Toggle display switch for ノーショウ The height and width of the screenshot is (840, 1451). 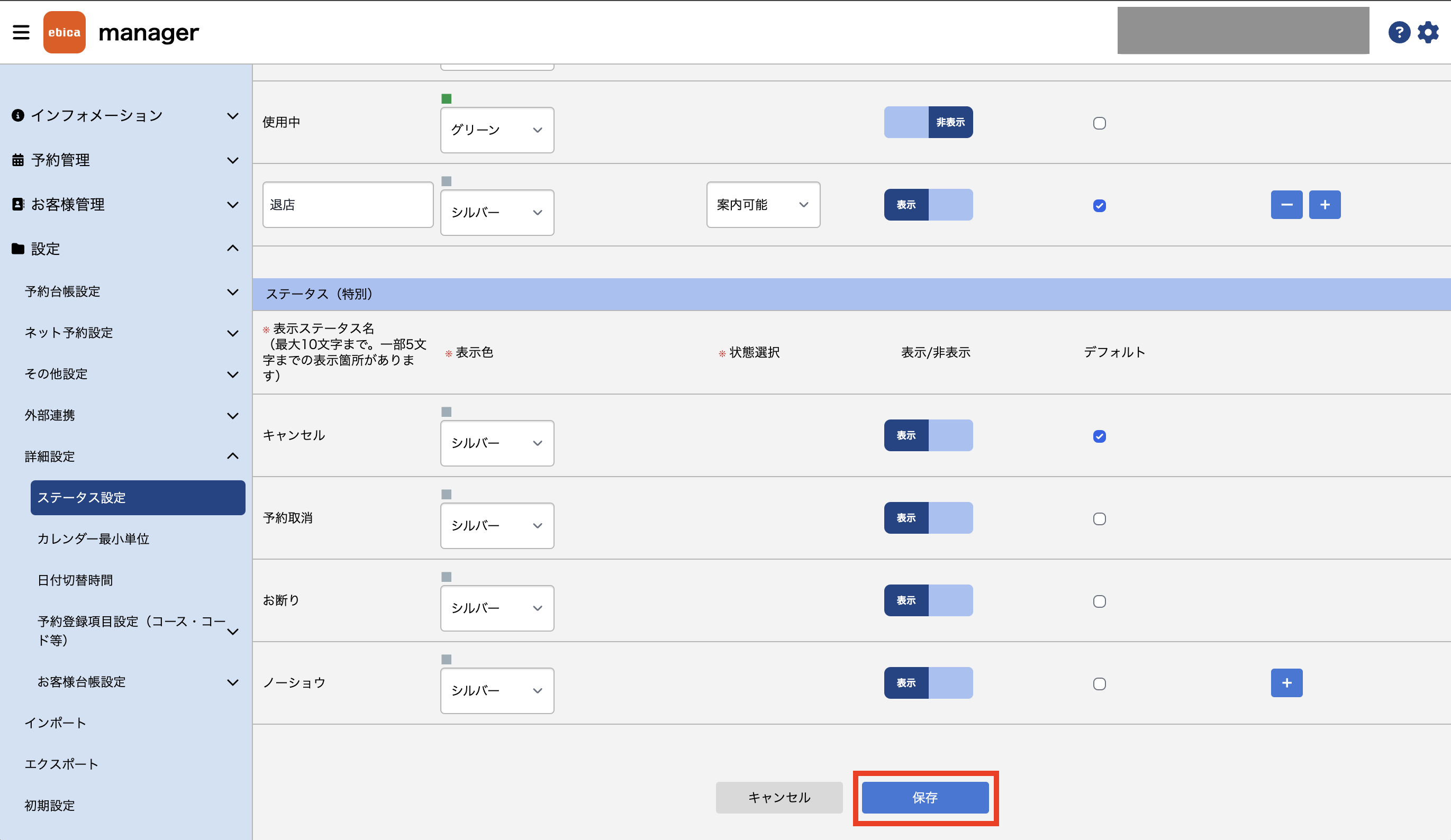tap(929, 683)
